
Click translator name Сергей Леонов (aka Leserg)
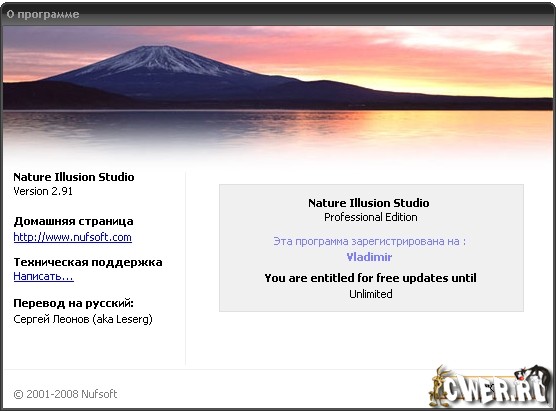coord(83,319)
